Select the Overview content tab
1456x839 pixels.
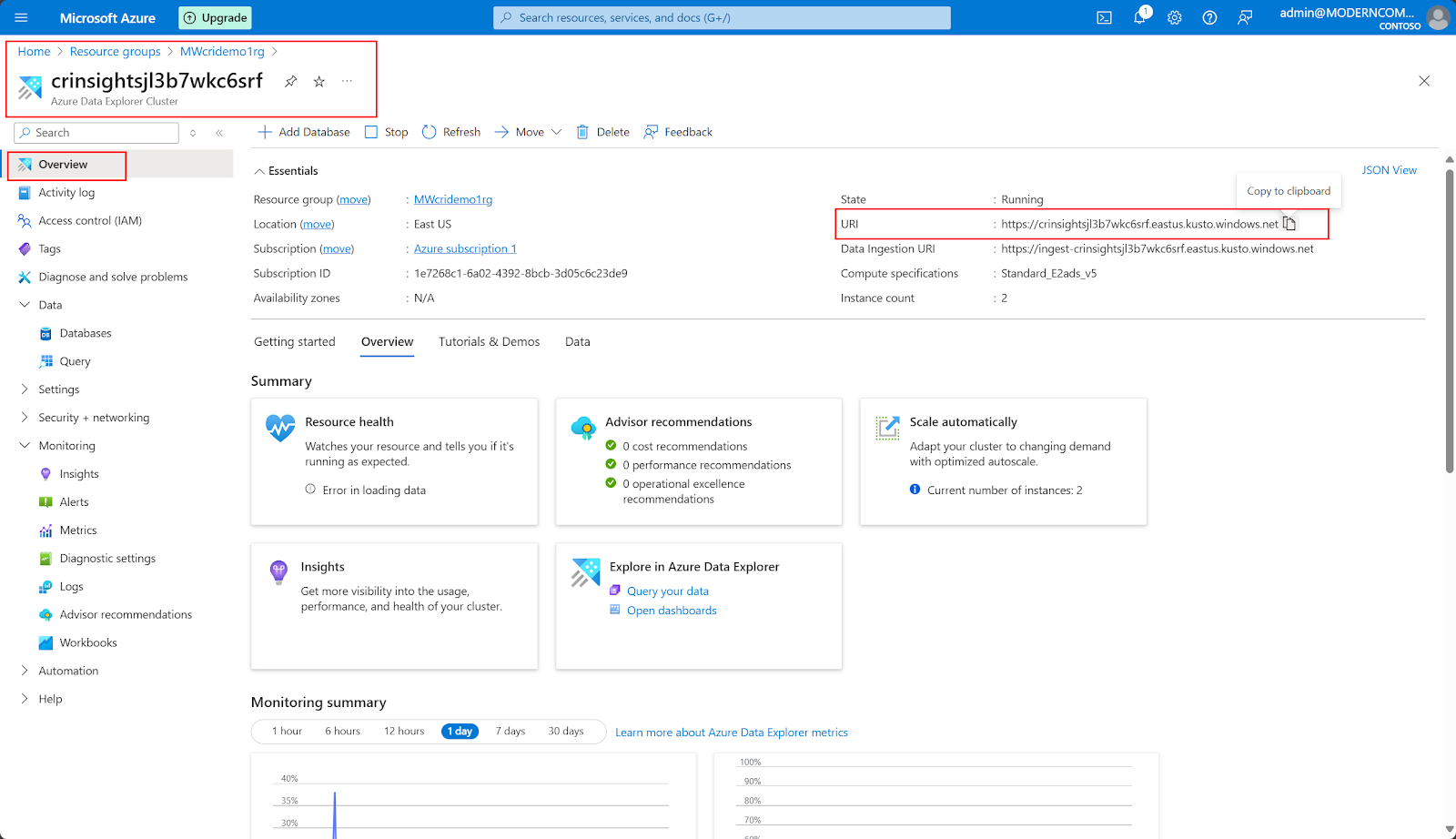pyautogui.click(x=387, y=342)
